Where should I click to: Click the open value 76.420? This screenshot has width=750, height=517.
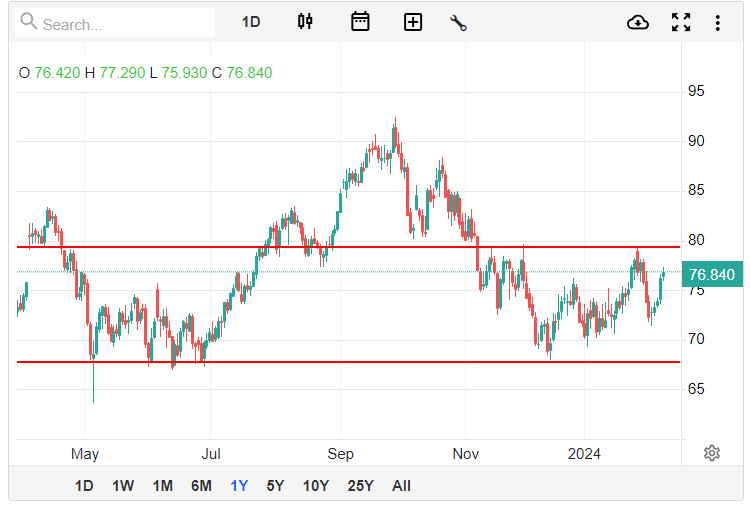tap(57, 73)
